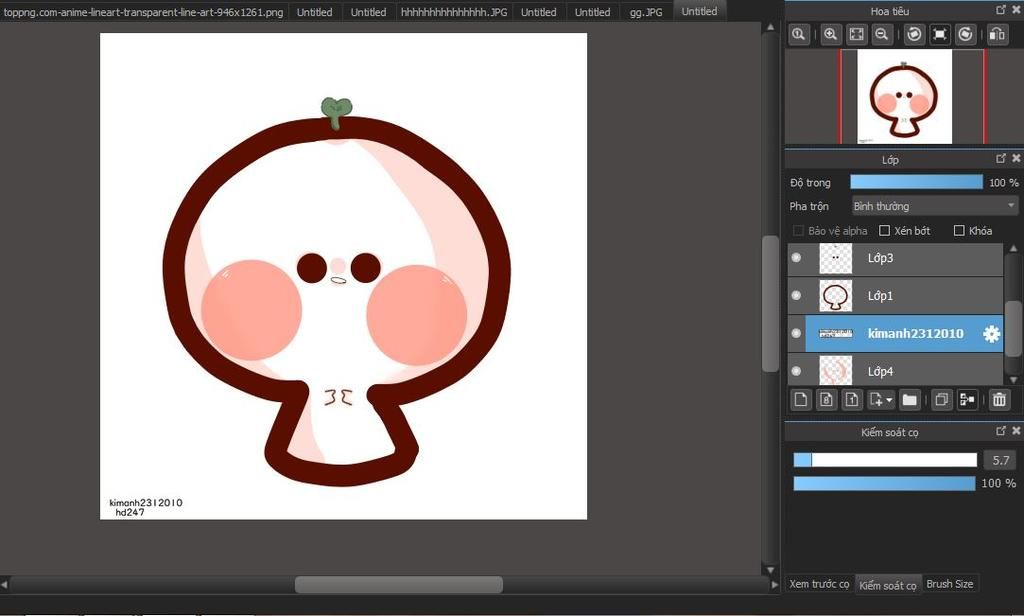Image resolution: width=1024 pixels, height=616 pixels.
Task: Undock the Lớp panel
Action: [x=1001, y=159]
